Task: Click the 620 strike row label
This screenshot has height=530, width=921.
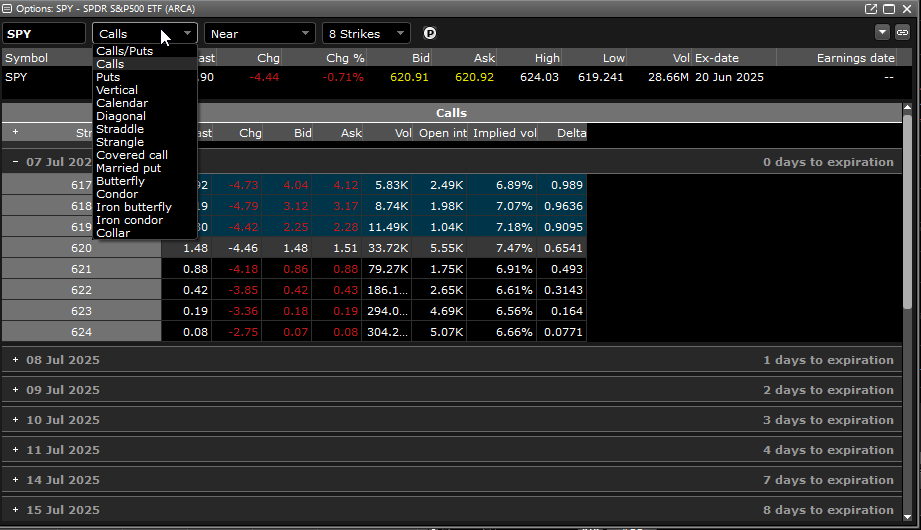Action: [x=82, y=248]
